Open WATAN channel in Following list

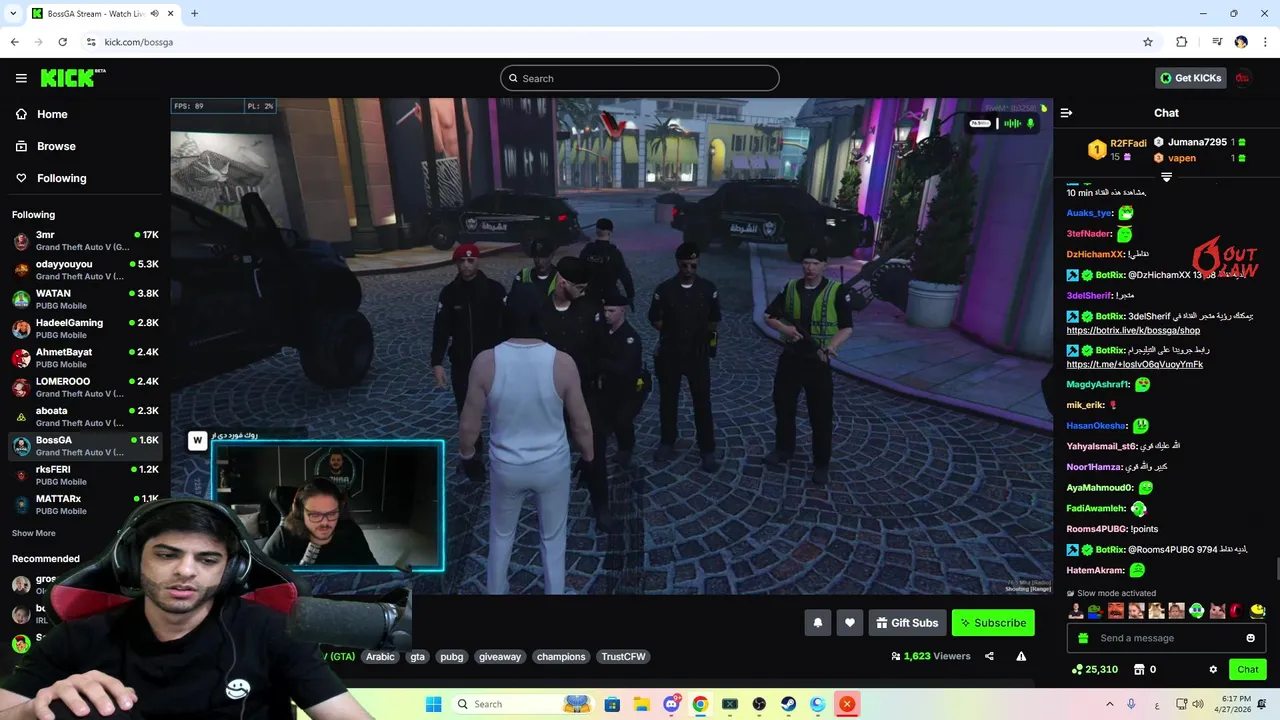pyautogui.click(x=85, y=299)
